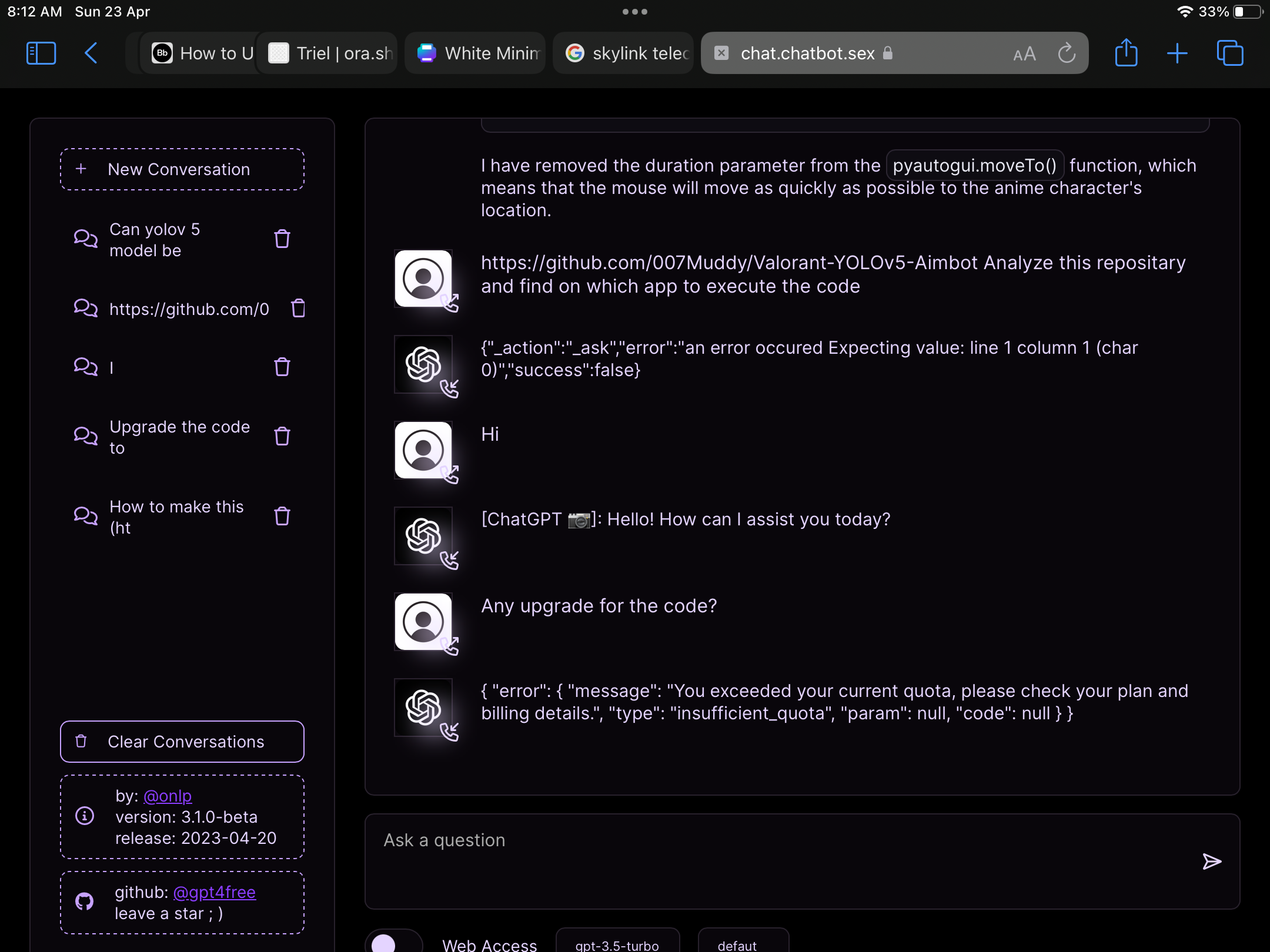Close the chat.chatbot.sex tab

click(x=721, y=53)
